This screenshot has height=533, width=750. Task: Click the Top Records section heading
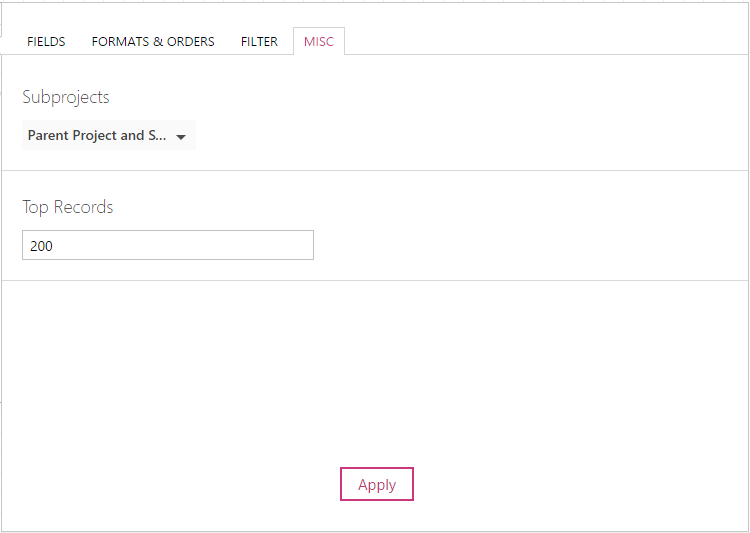pos(68,207)
